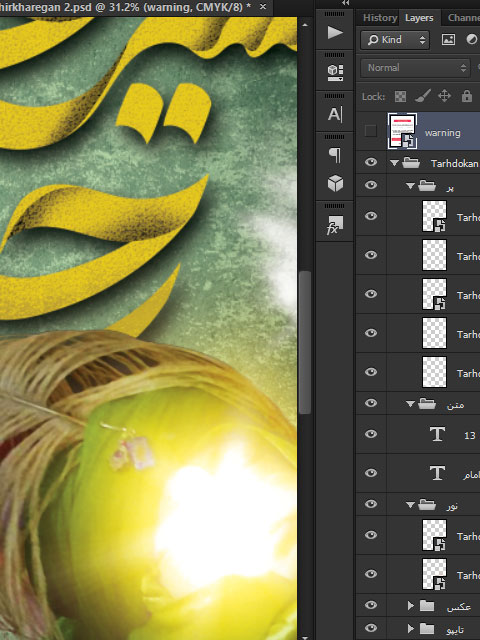Viewport: 480px width, 640px height.
Task: Click the warning layer smart object thumbnail
Action: click(x=402, y=131)
